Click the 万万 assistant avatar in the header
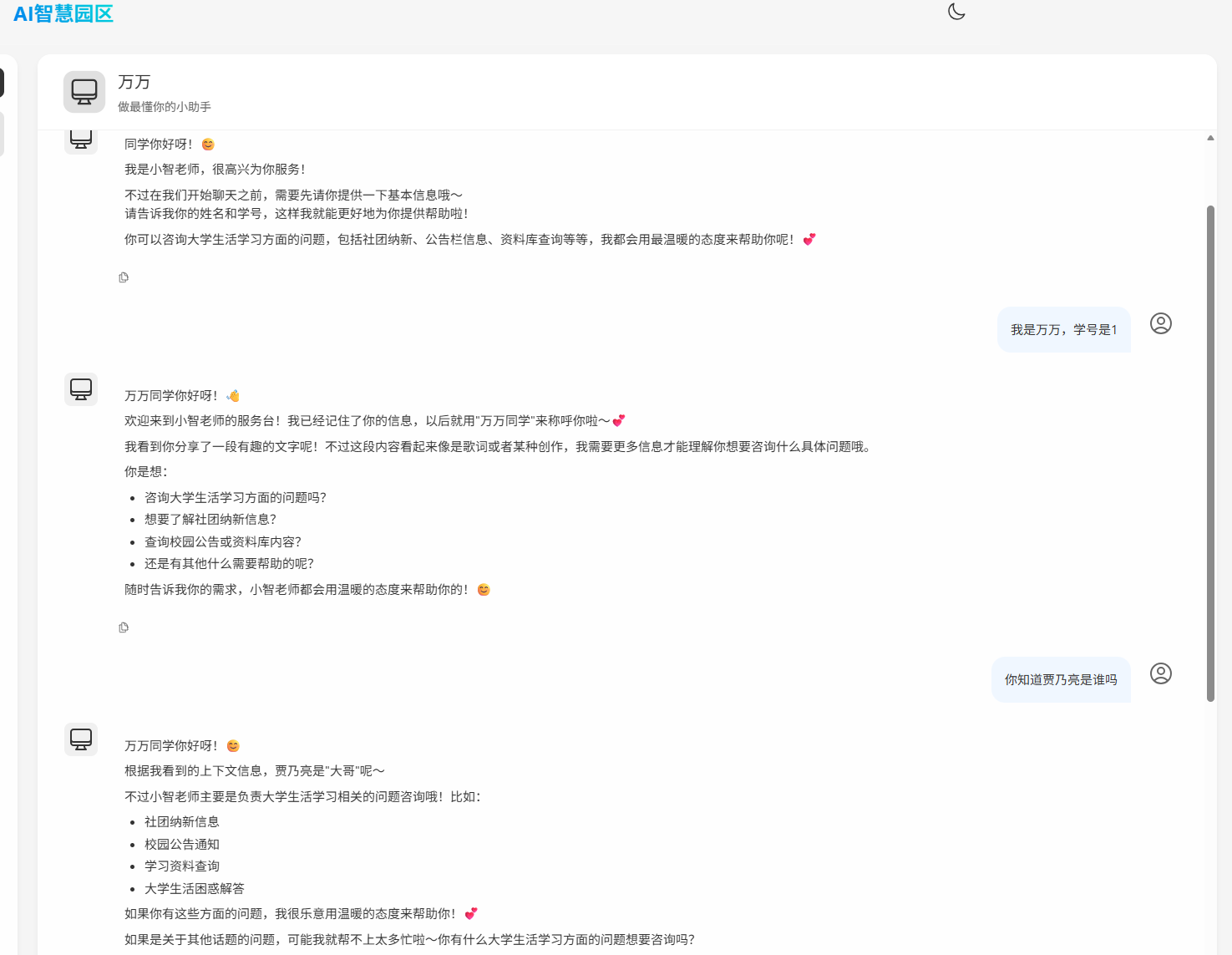The image size is (1232, 955). tap(84, 92)
